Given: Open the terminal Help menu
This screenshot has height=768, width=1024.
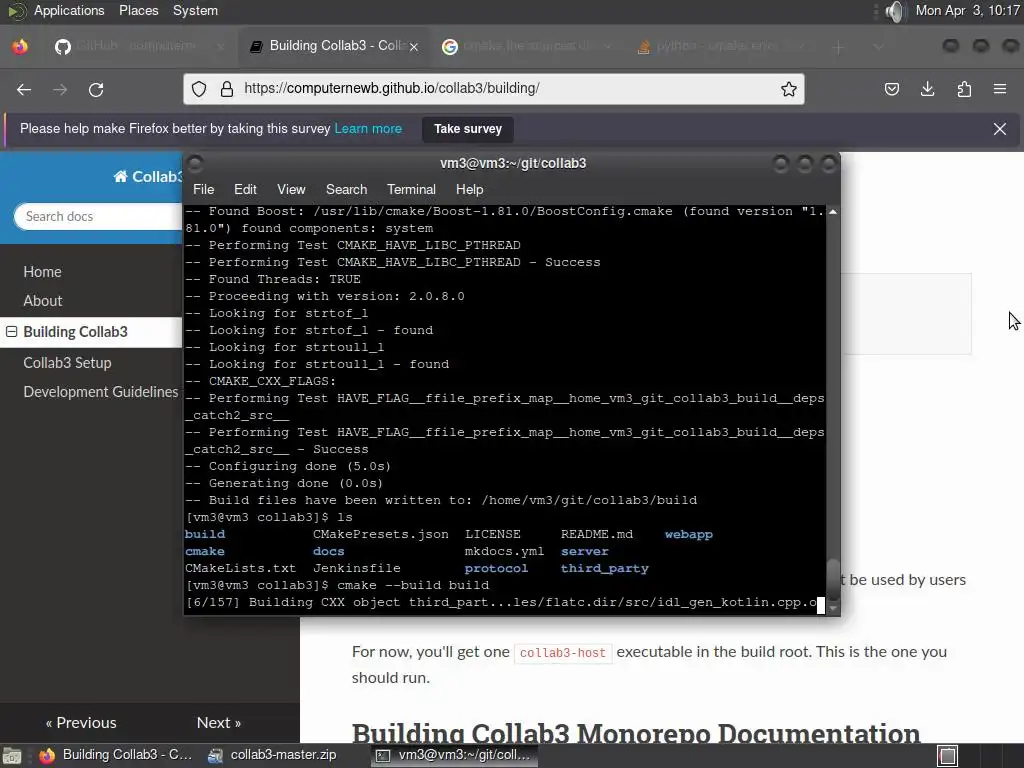Looking at the screenshot, I should click(x=469, y=189).
